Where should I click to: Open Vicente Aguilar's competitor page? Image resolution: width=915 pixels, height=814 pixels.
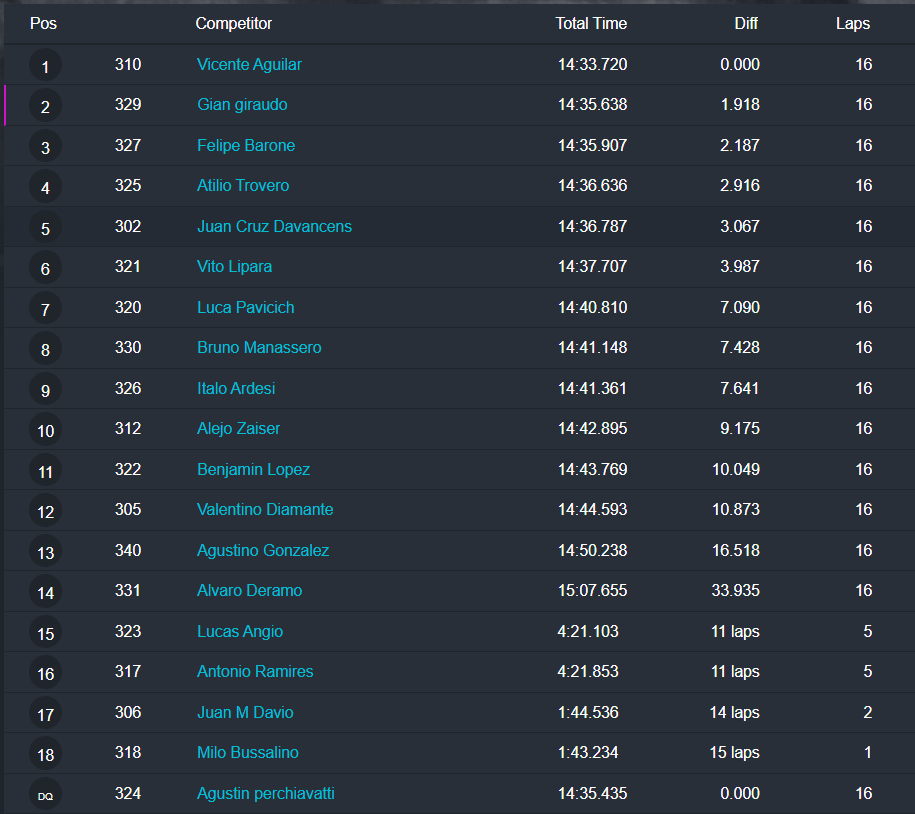click(249, 64)
